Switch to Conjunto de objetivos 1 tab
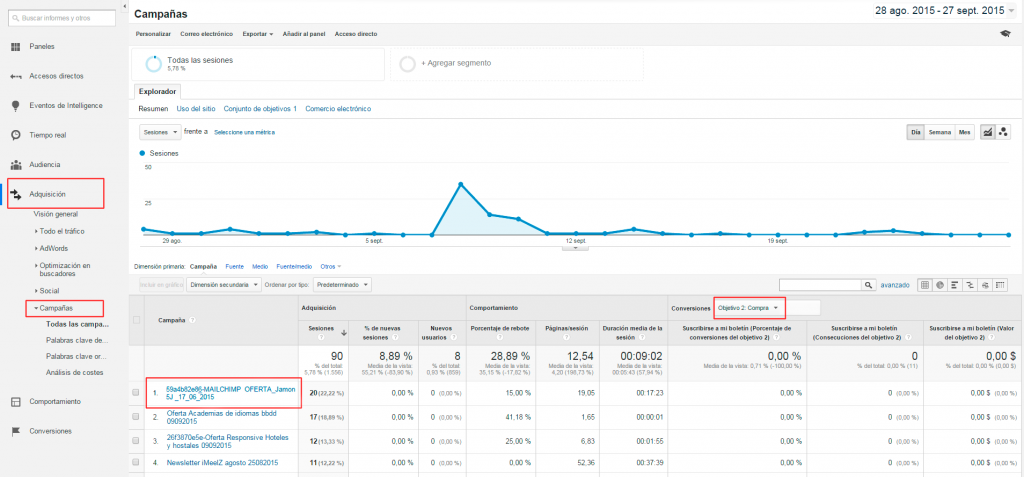 [x=260, y=108]
